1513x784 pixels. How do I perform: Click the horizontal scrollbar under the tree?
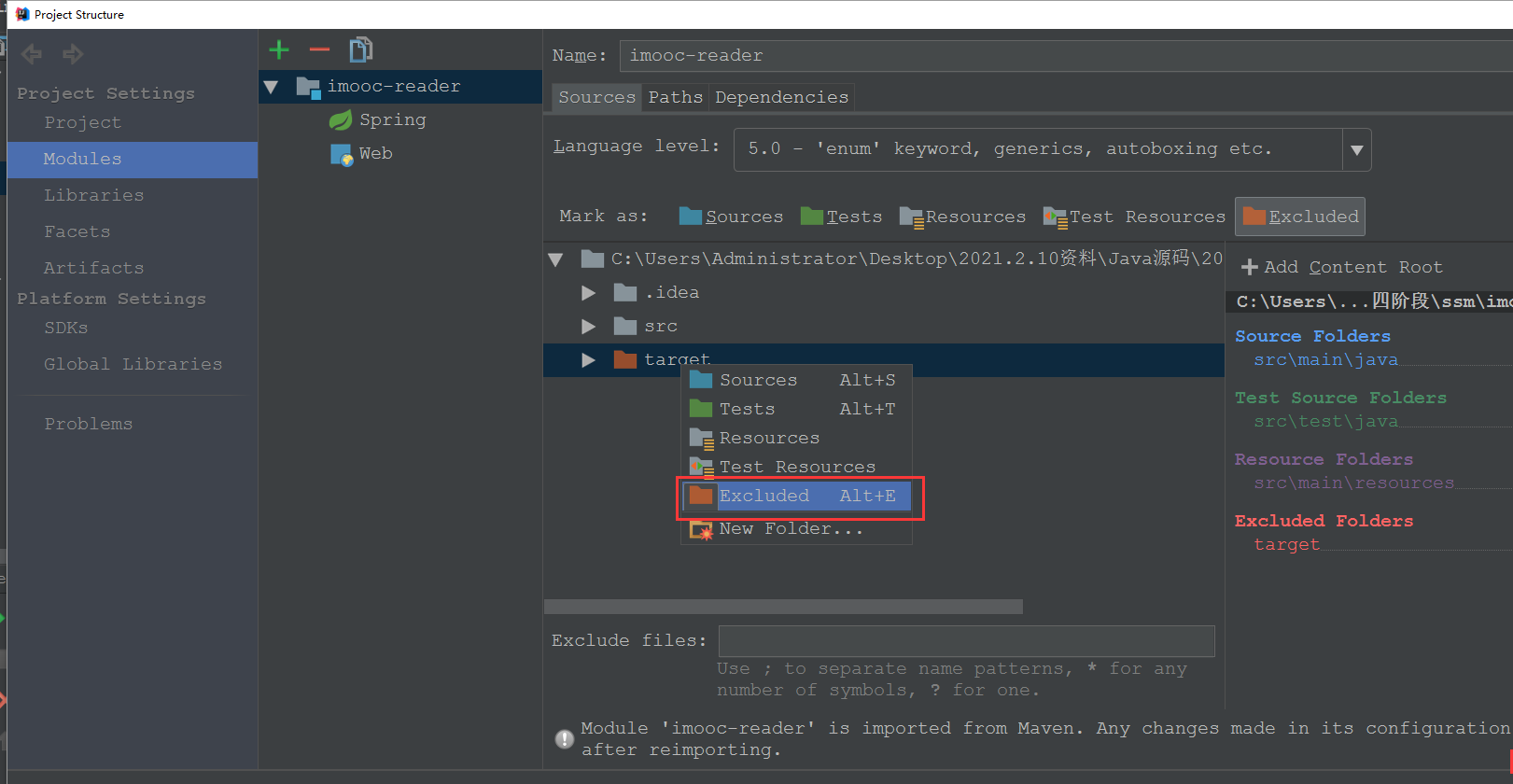[783, 607]
